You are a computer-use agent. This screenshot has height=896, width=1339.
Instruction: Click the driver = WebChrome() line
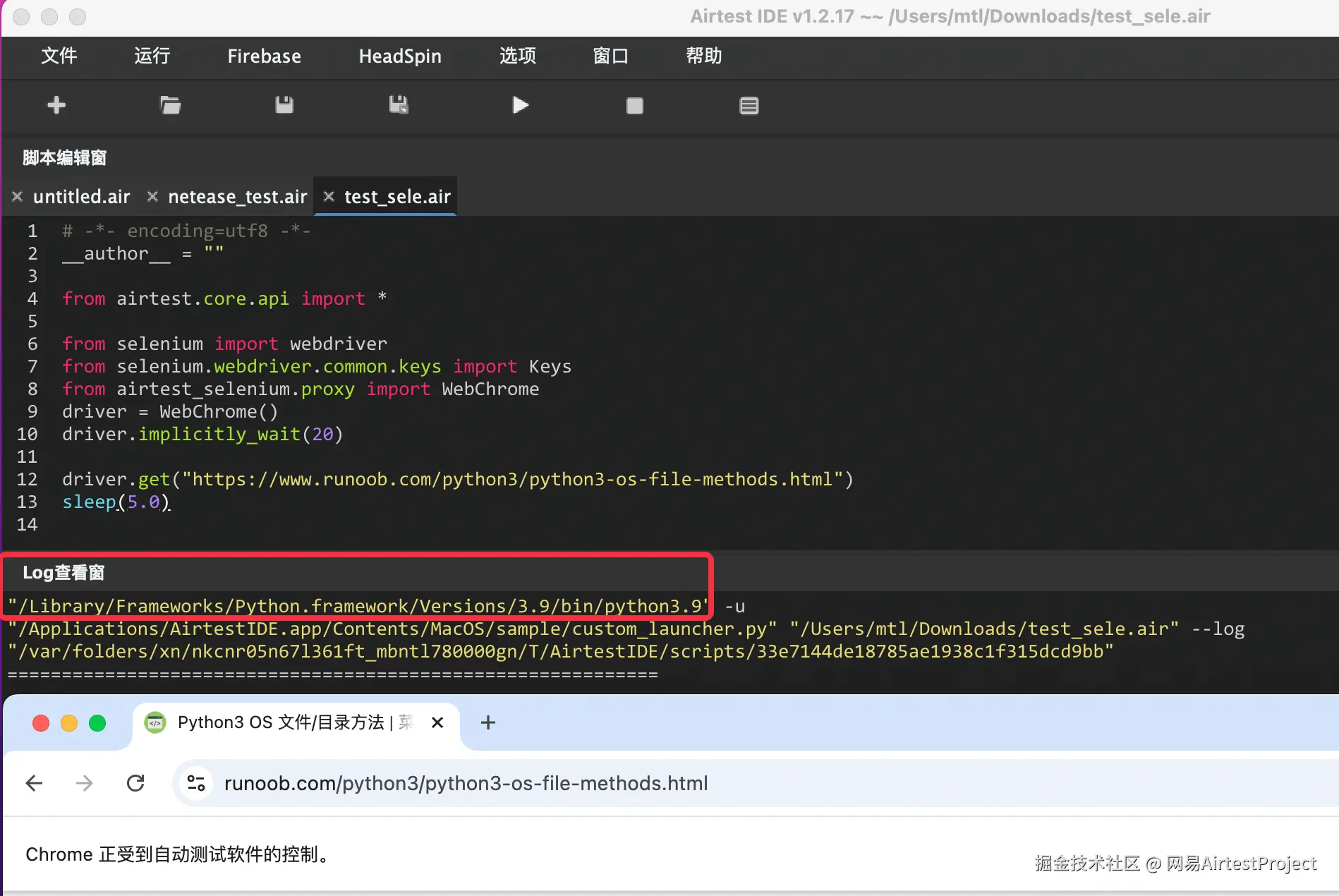170,411
